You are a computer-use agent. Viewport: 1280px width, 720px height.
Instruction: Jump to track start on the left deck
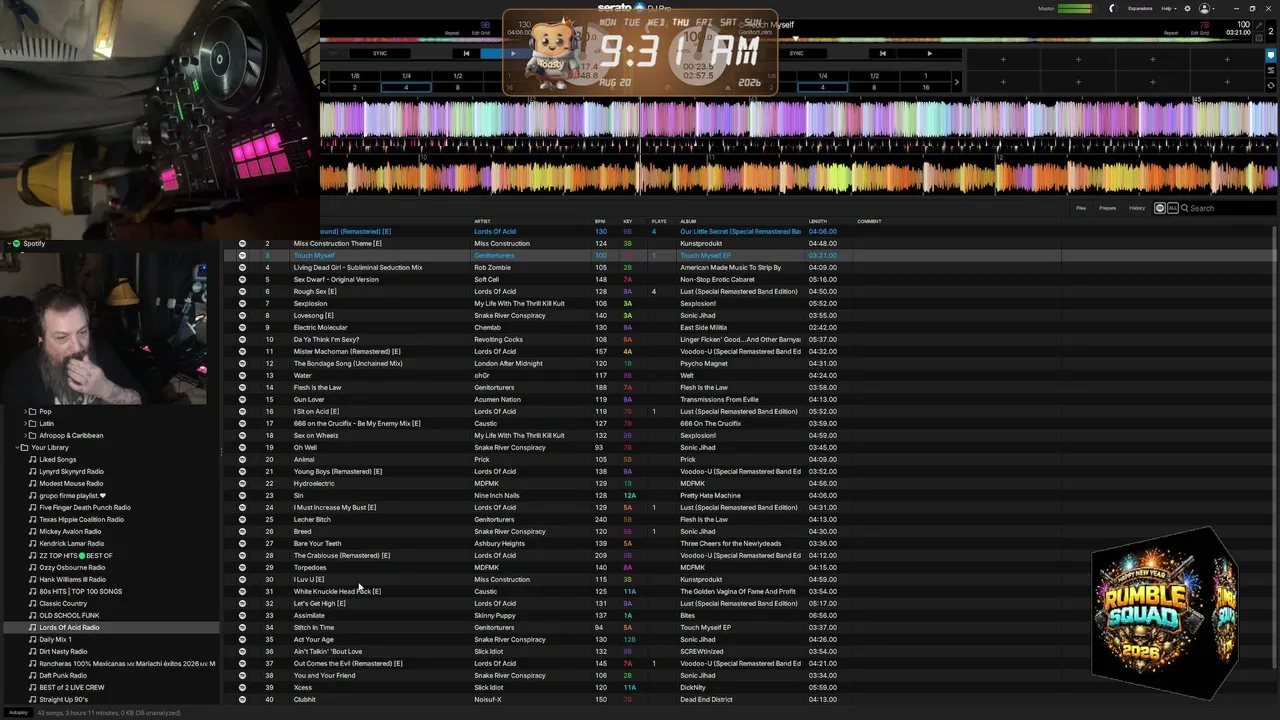pyautogui.click(x=466, y=53)
